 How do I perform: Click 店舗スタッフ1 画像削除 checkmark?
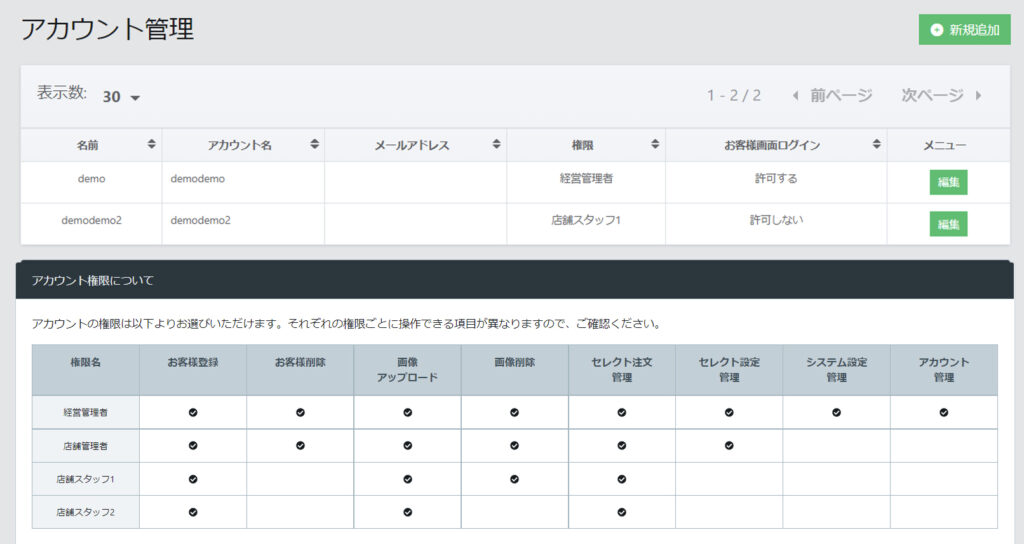point(514,479)
